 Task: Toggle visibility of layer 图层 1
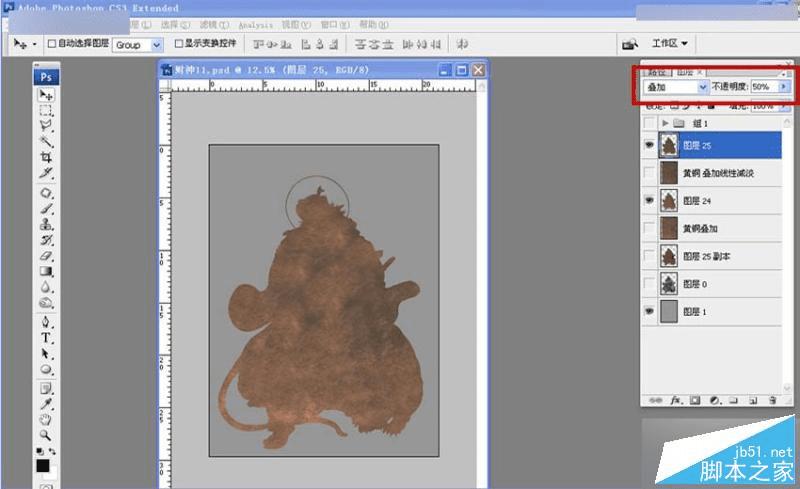[x=650, y=312]
